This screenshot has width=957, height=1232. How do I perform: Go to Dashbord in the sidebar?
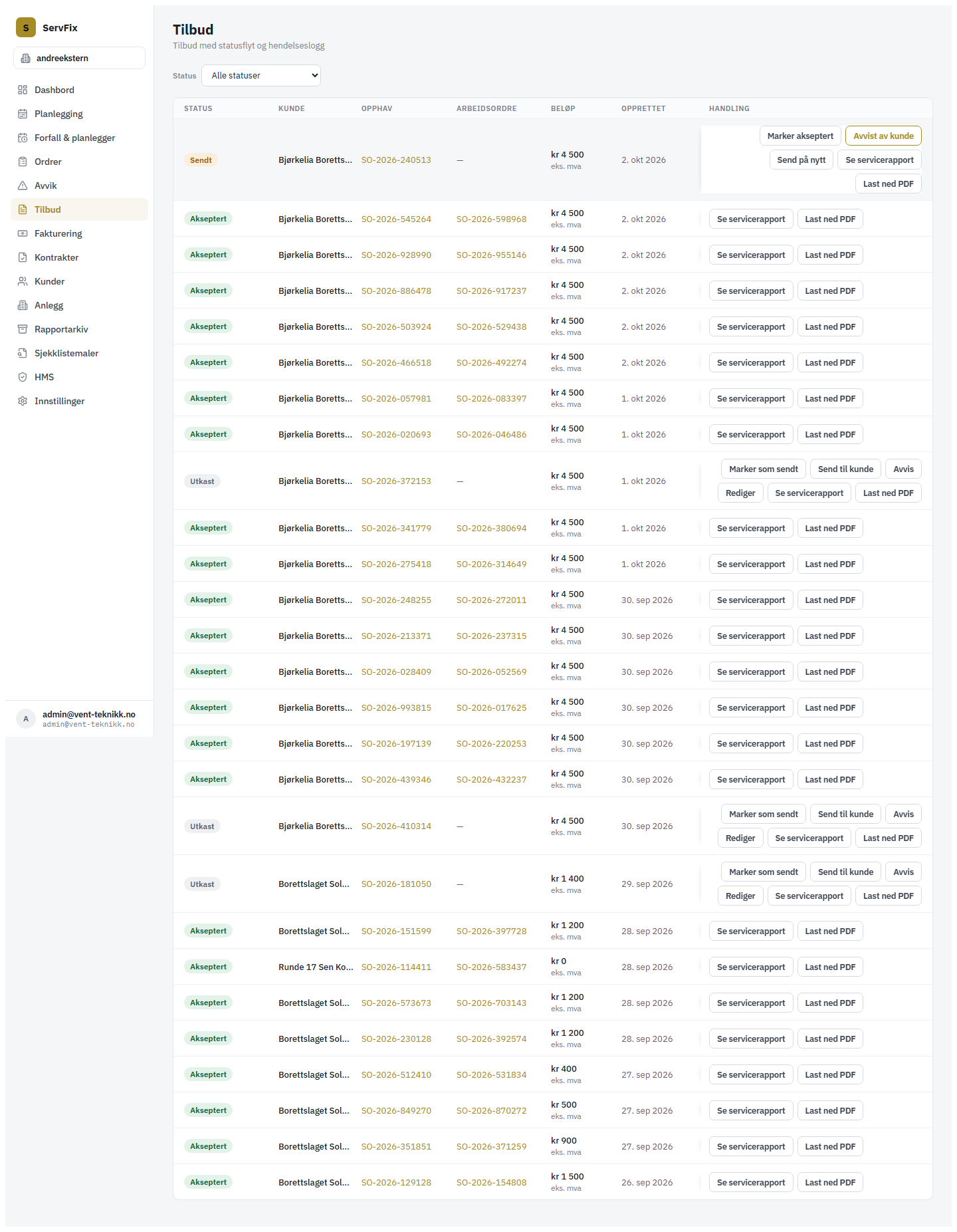click(x=79, y=90)
